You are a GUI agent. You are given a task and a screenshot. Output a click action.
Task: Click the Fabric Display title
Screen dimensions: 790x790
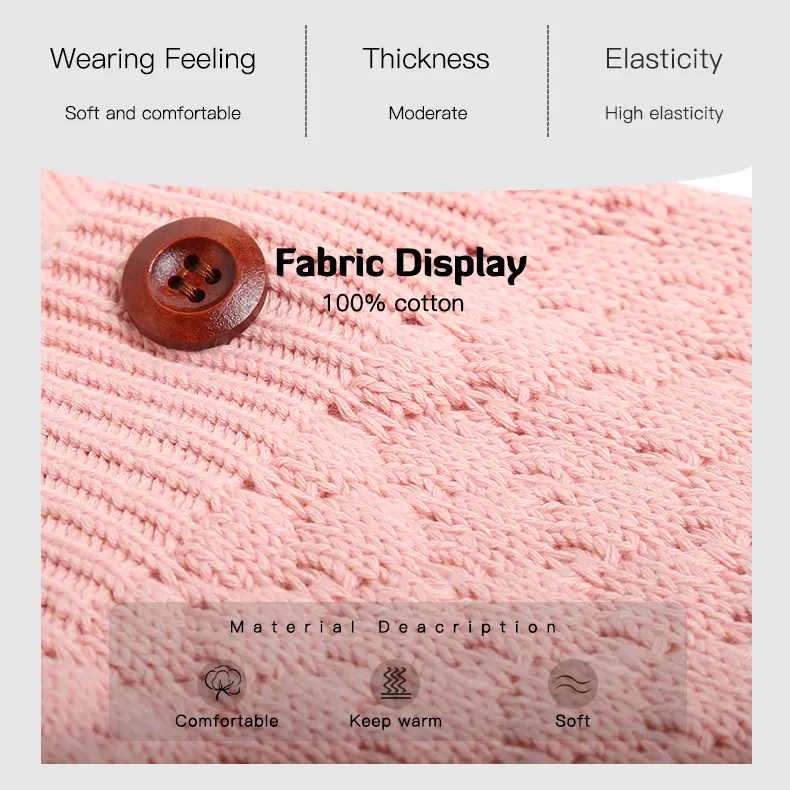(401, 264)
